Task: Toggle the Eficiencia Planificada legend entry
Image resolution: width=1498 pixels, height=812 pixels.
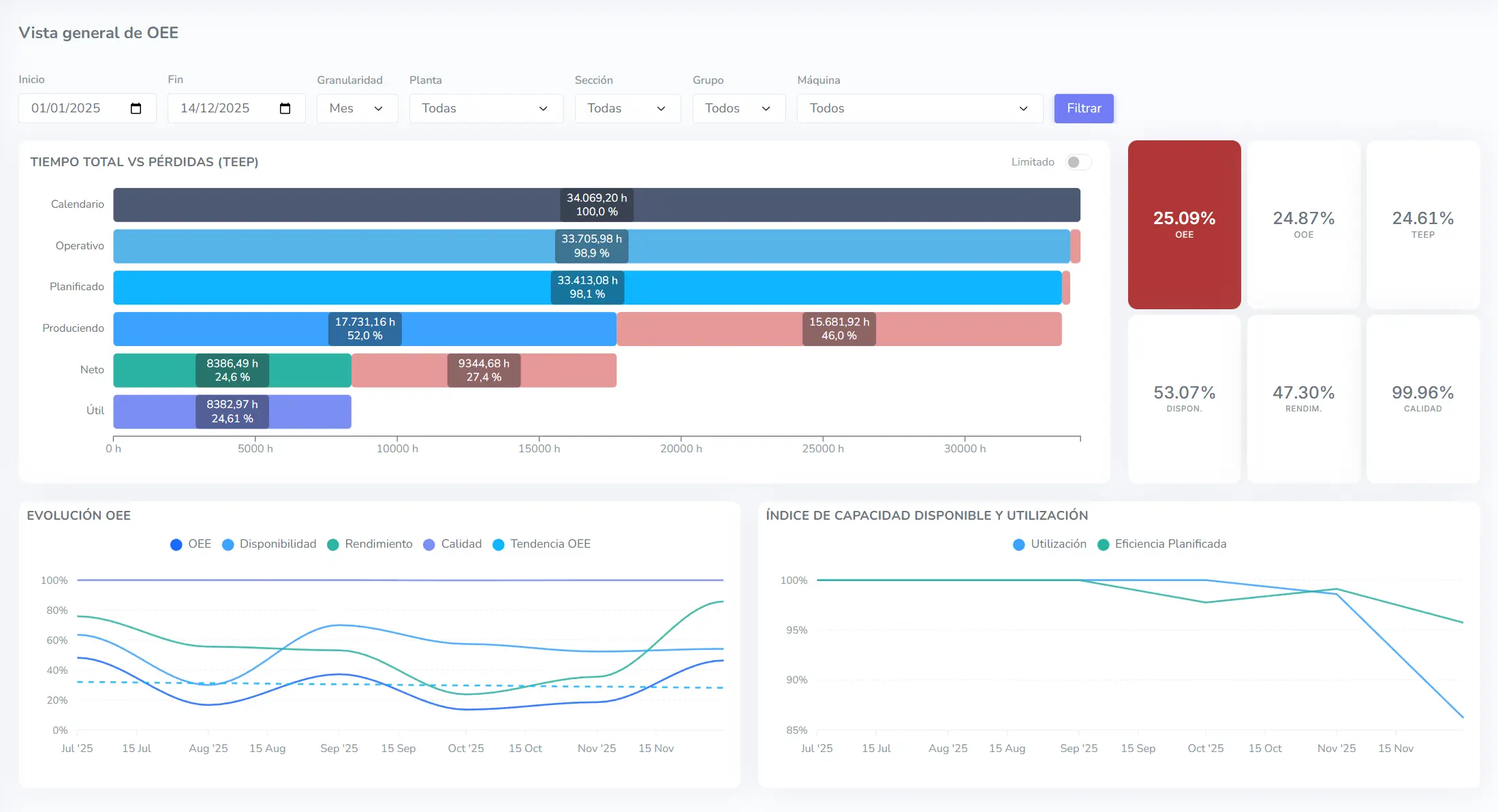Action: [x=1162, y=544]
